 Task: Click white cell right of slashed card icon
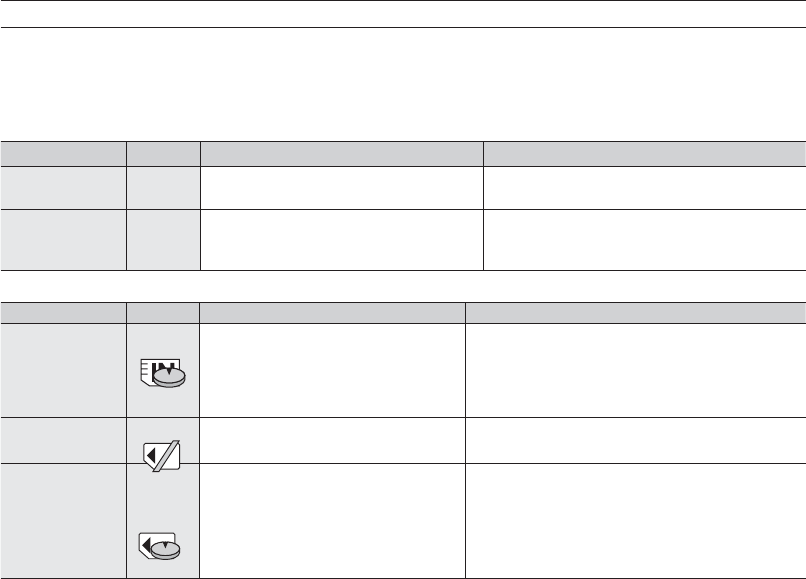333,440
